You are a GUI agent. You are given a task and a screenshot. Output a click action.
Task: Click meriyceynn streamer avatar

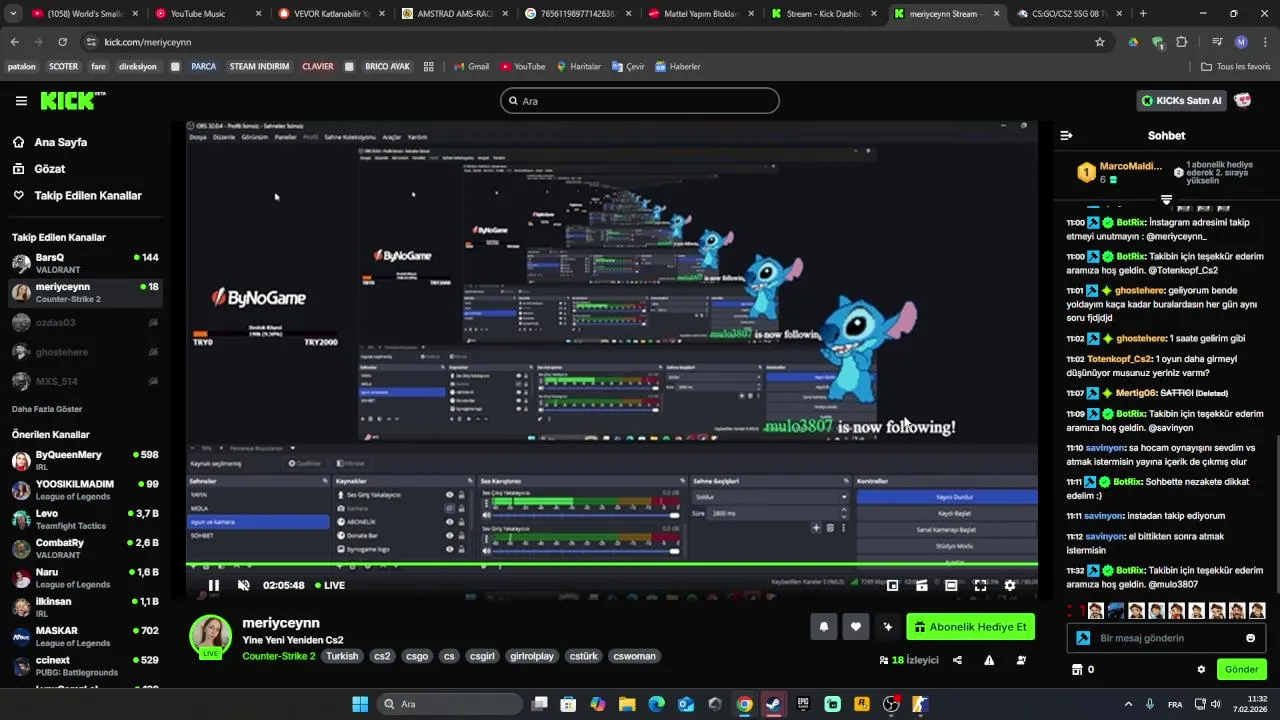tap(210, 636)
